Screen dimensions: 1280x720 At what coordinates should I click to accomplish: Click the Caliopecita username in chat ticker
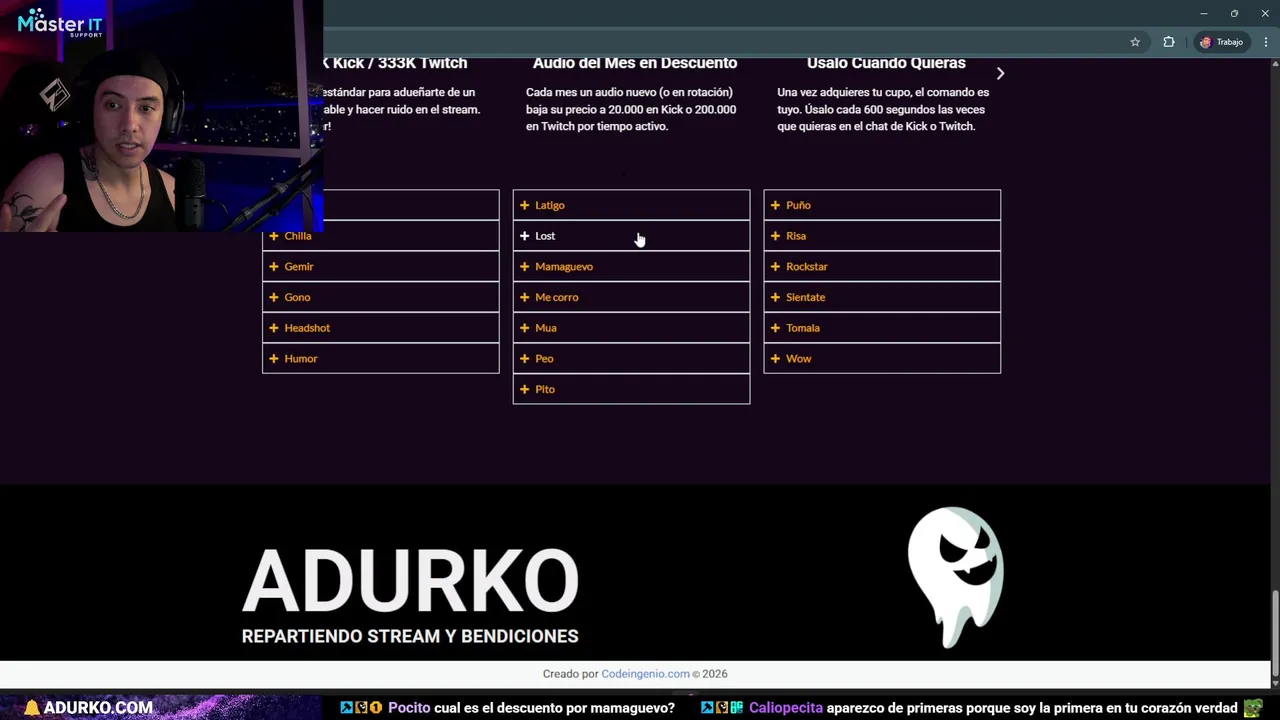786,708
